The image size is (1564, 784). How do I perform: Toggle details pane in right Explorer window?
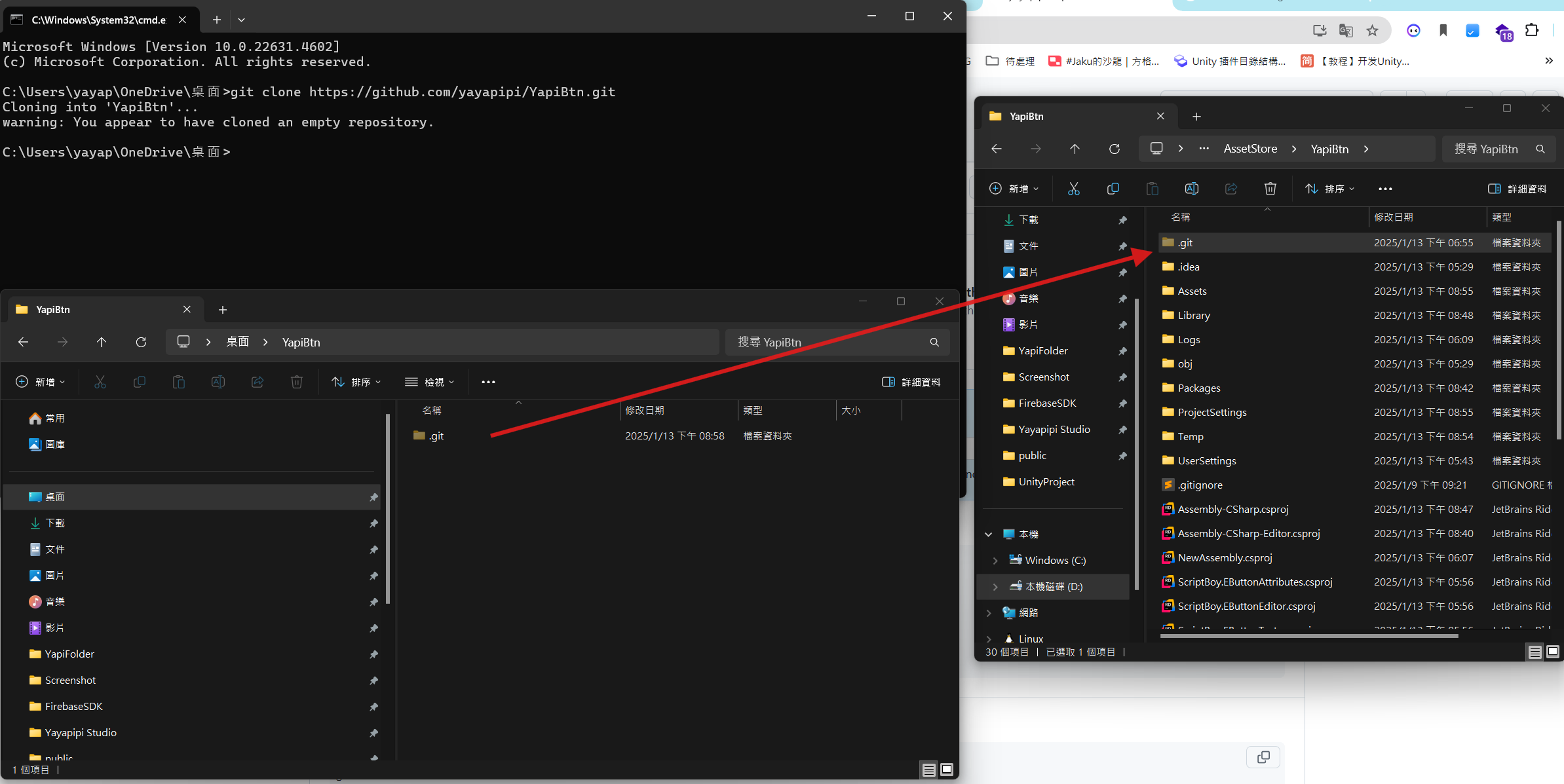coord(1517,189)
